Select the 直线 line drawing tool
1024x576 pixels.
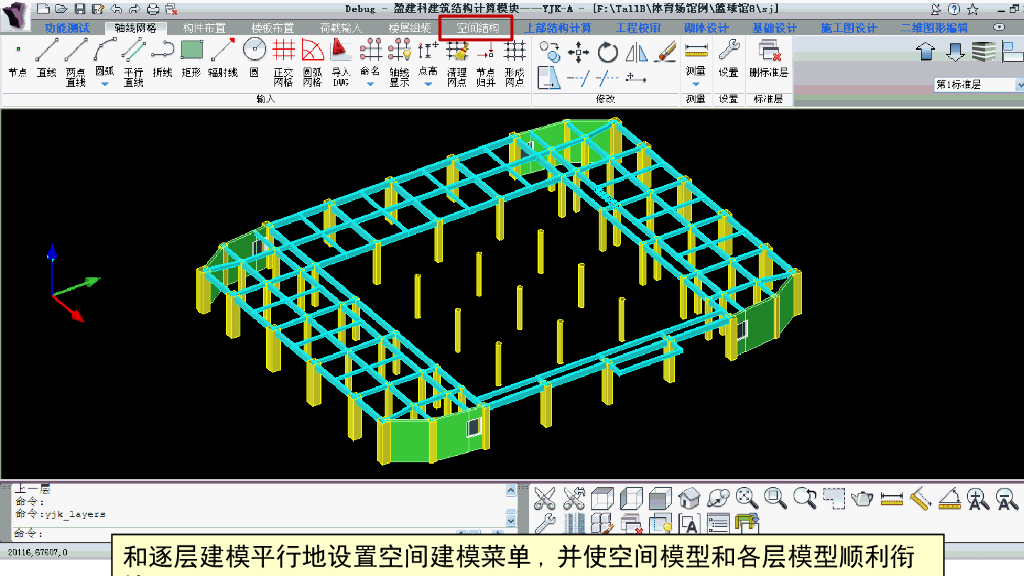point(47,58)
